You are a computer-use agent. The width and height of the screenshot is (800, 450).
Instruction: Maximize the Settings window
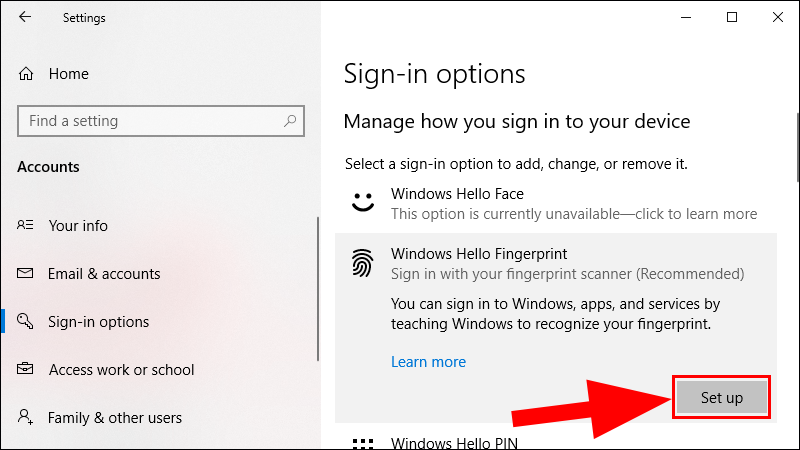(732, 17)
